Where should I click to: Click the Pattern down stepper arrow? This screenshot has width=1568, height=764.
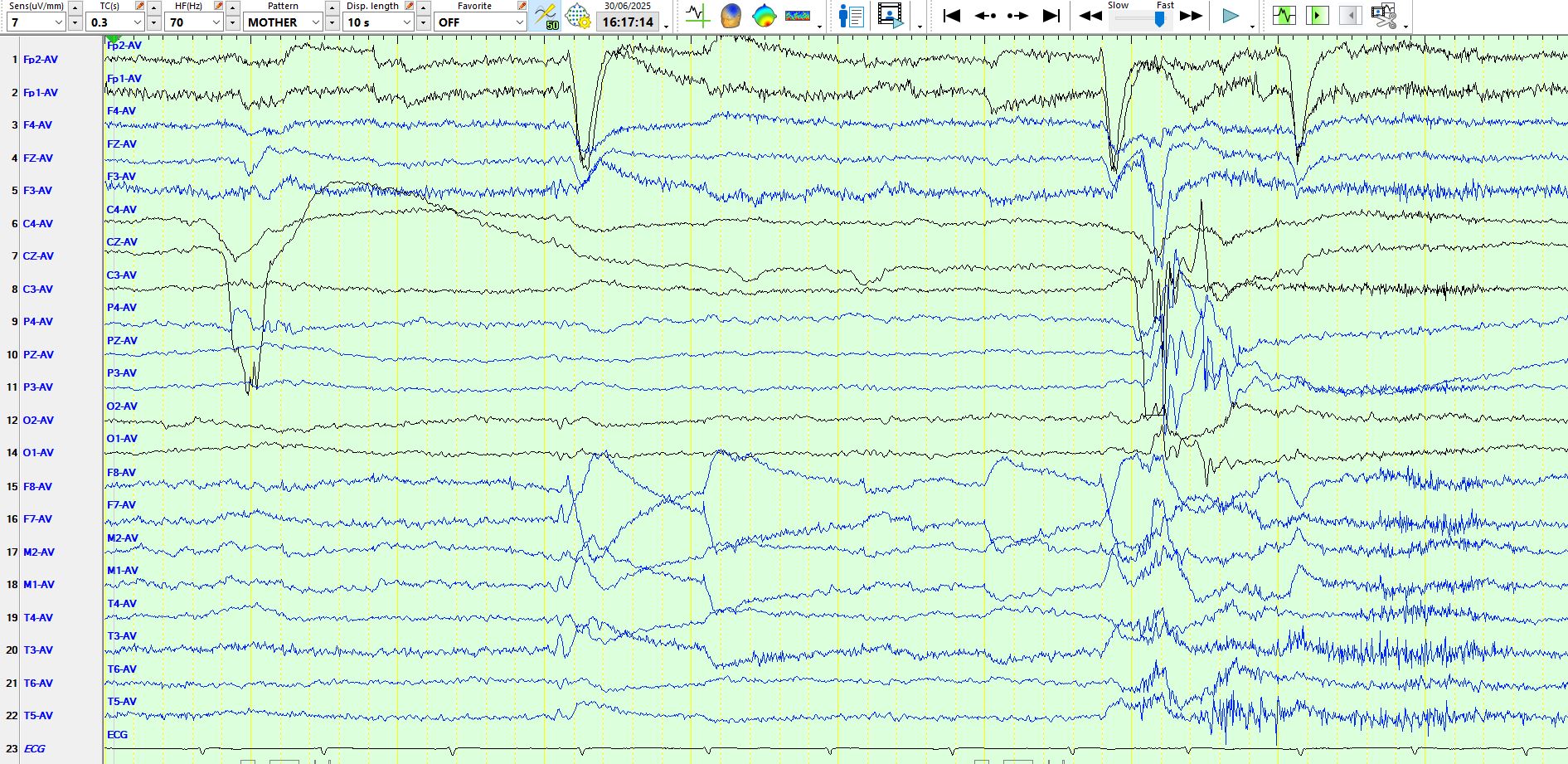click(x=332, y=23)
